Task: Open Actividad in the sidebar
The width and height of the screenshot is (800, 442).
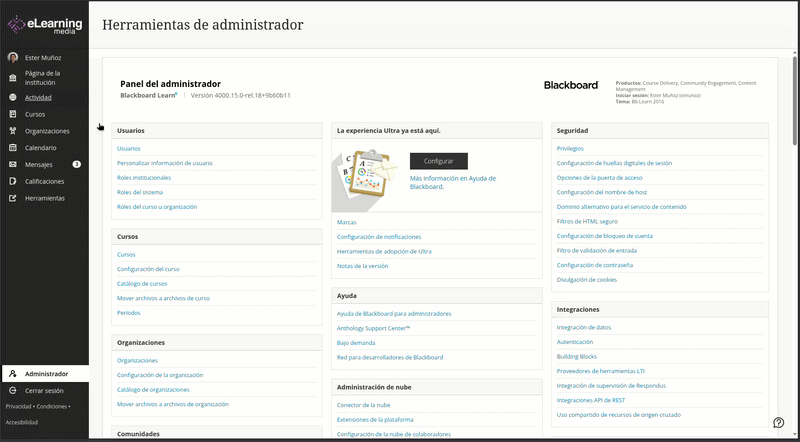Action: tap(38, 97)
